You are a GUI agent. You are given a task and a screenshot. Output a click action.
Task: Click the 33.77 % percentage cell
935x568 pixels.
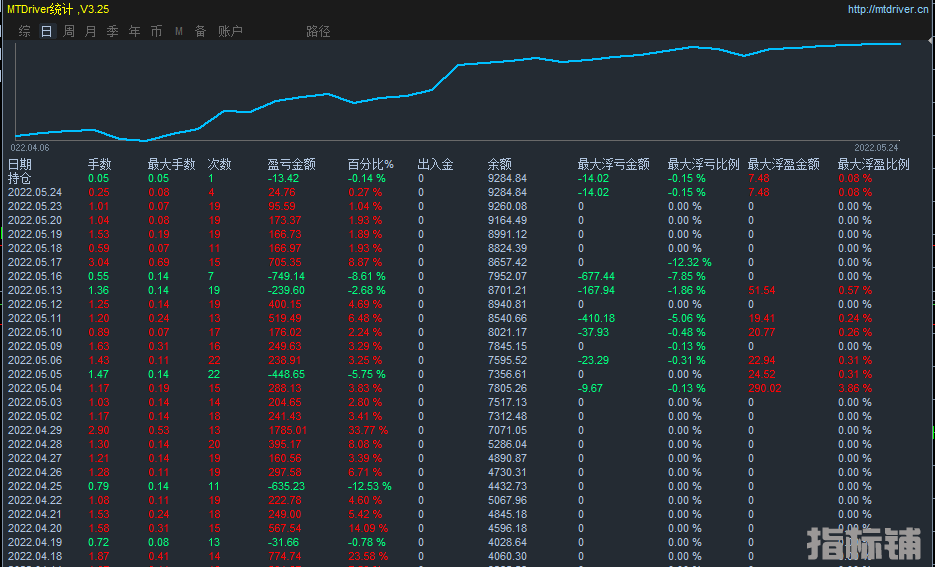pyautogui.click(x=368, y=430)
